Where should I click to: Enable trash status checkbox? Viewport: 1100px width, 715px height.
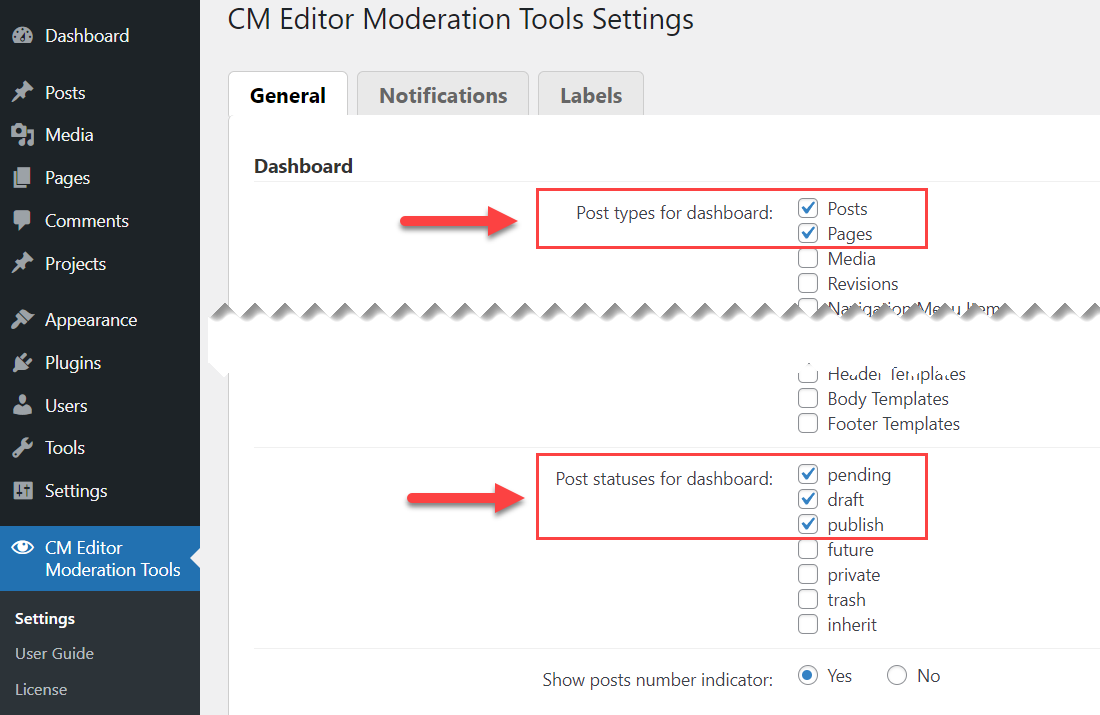[807, 599]
